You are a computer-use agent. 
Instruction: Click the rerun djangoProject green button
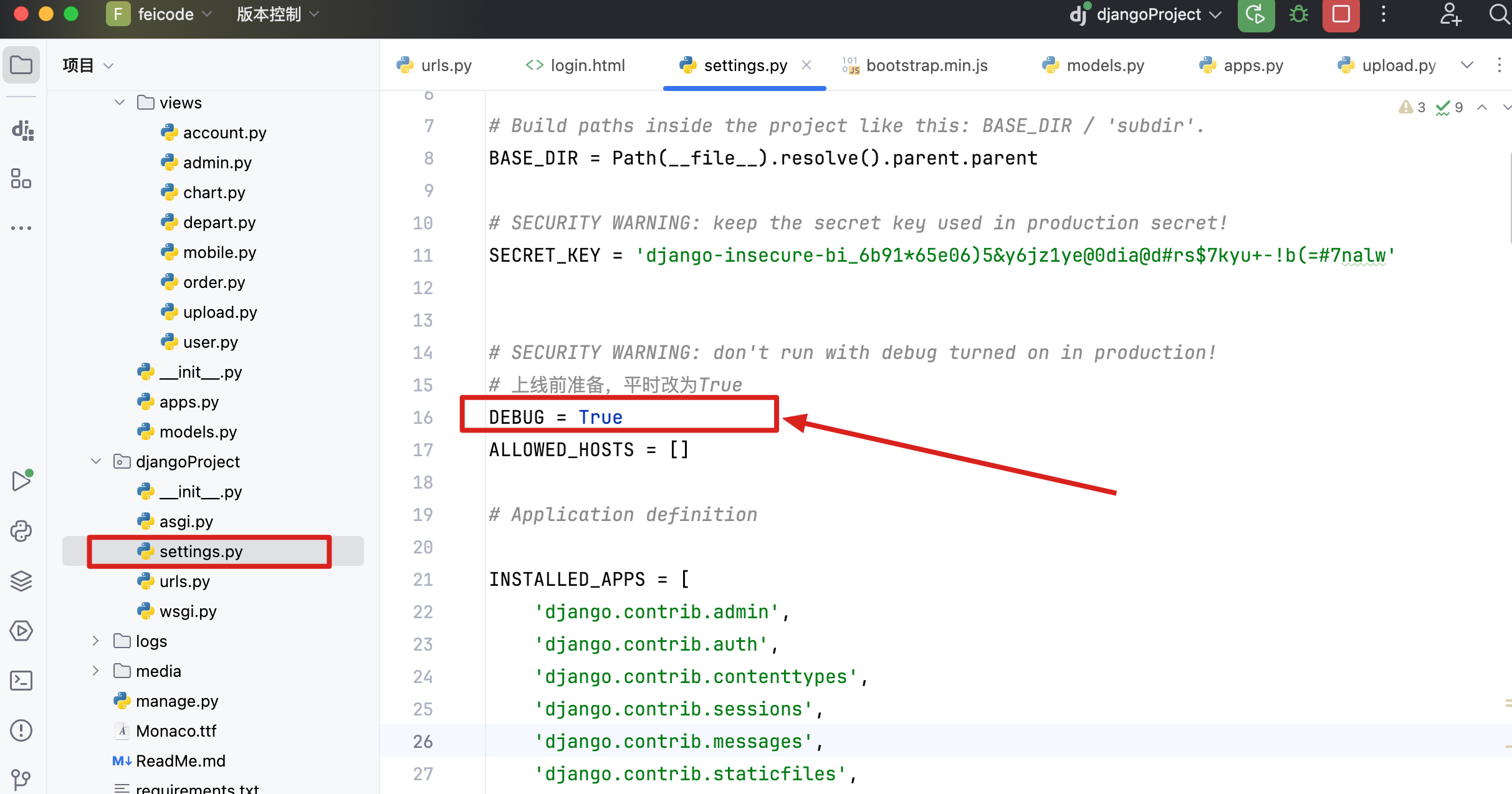[1255, 14]
